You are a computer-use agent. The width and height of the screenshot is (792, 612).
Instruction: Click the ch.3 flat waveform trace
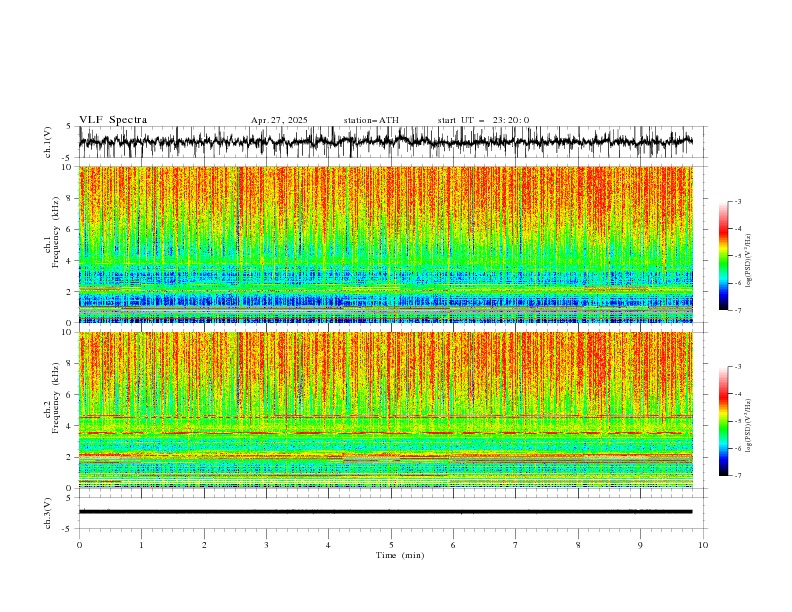point(386,512)
